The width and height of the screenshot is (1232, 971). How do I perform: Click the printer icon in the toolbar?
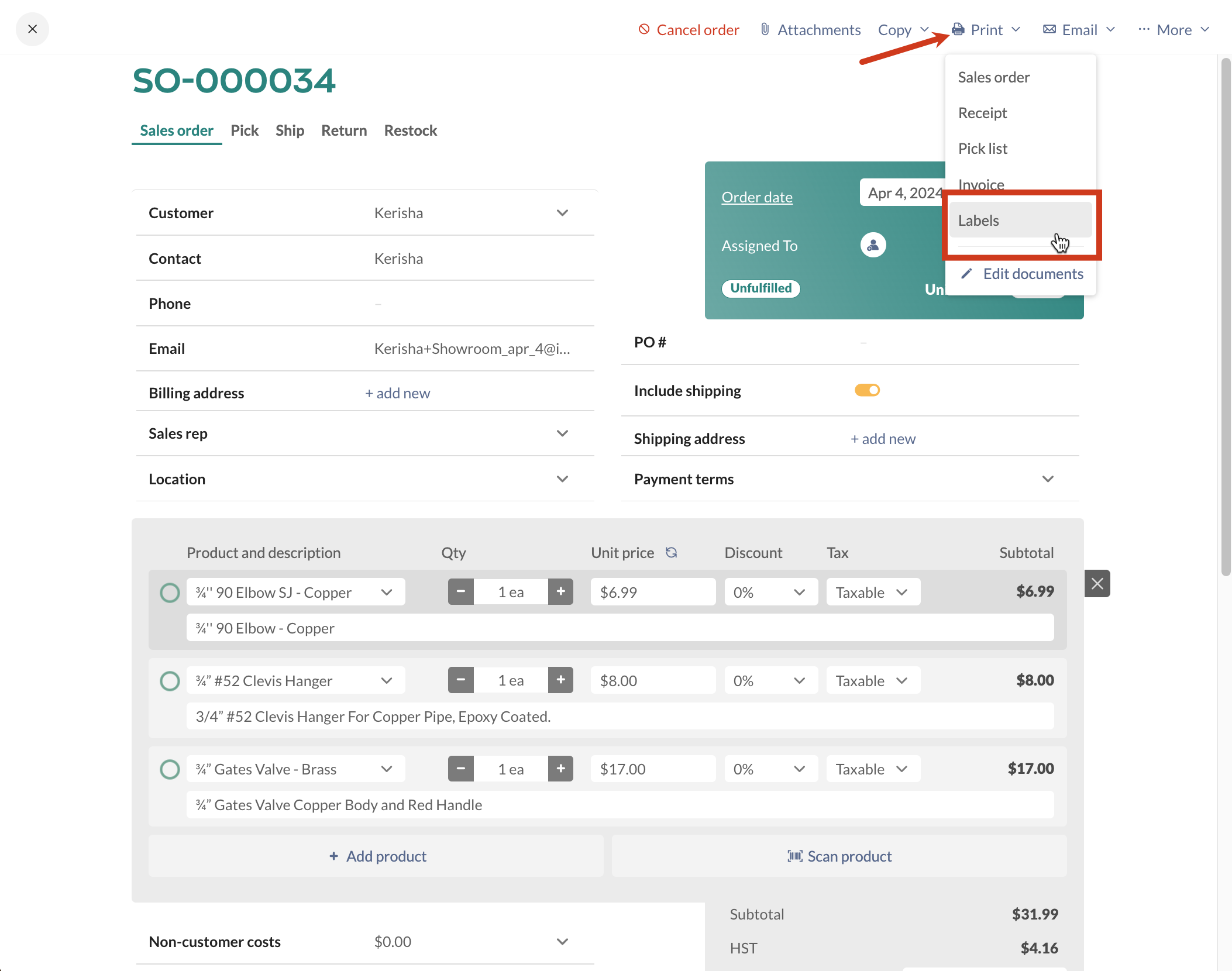(958, 29)
